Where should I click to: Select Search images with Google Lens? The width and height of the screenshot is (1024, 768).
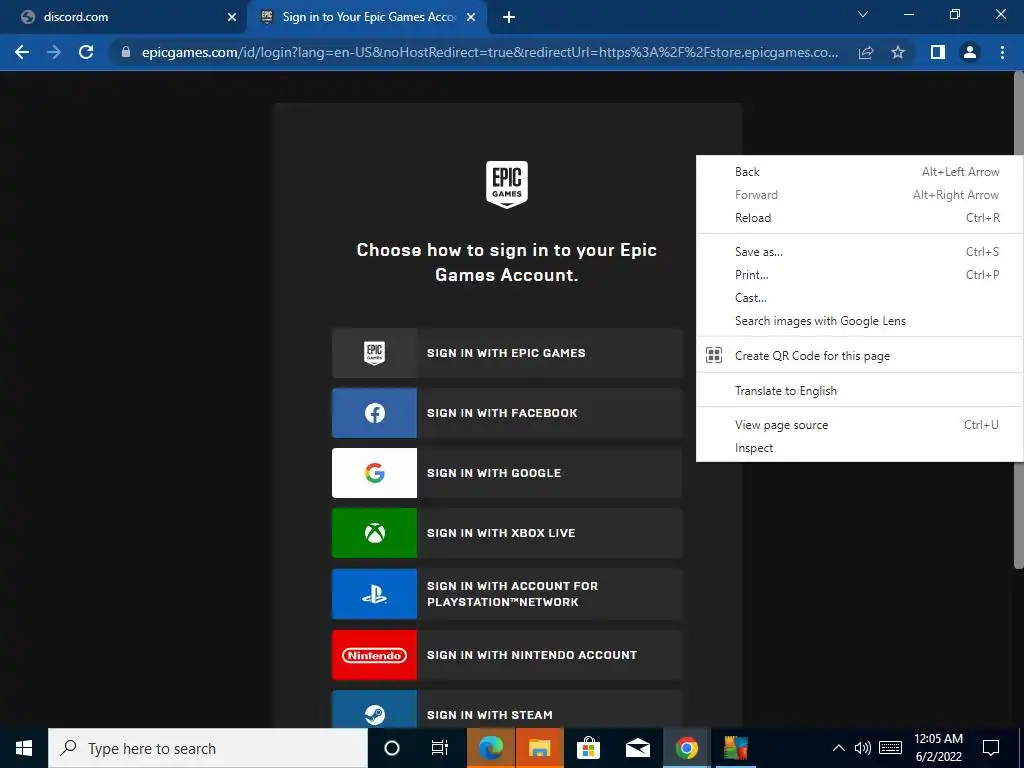point(859,321)
